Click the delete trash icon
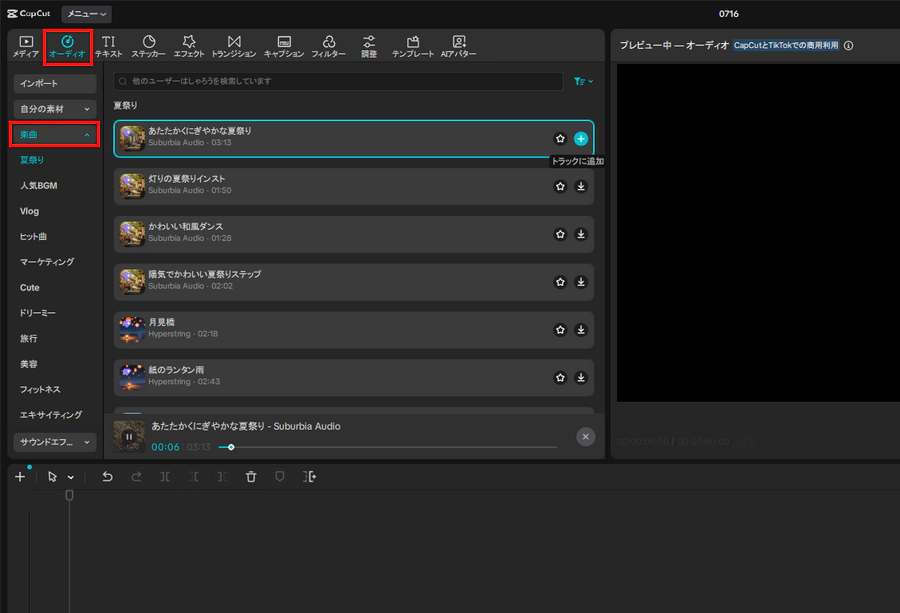Viewport: 900px width, 613px height. click(251, 476)
